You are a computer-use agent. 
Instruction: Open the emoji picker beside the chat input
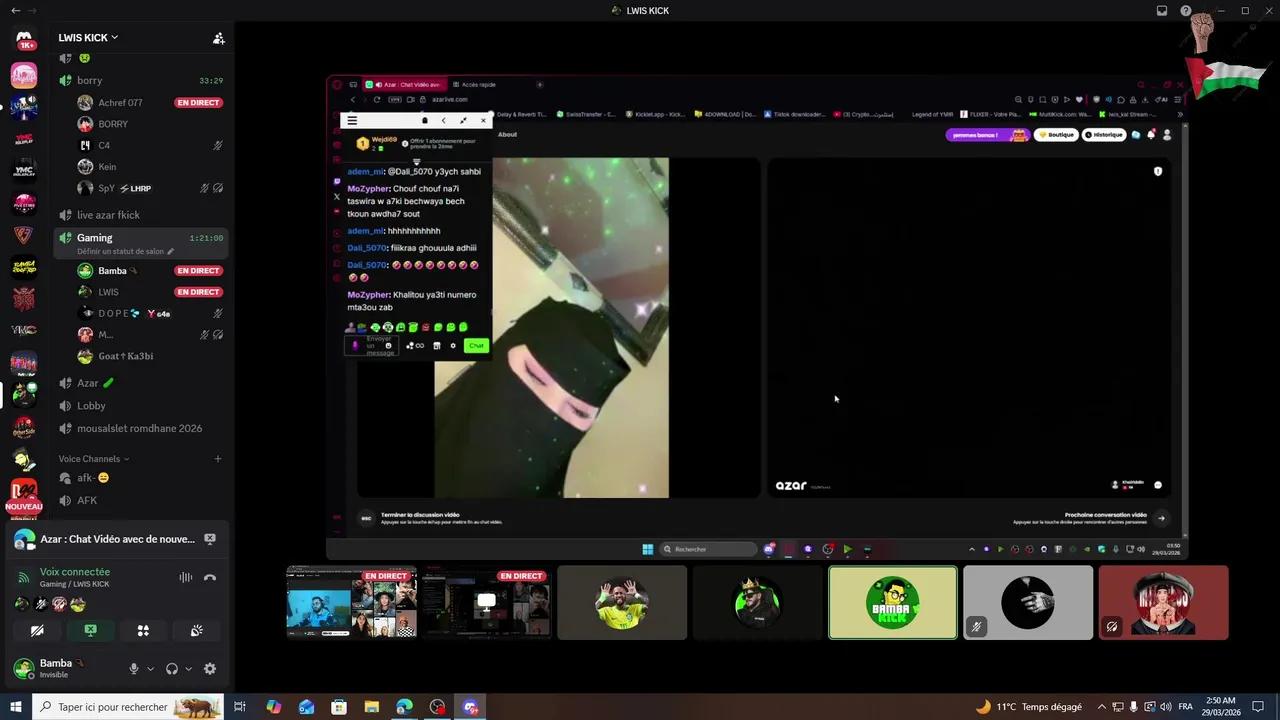pos(388,345)
